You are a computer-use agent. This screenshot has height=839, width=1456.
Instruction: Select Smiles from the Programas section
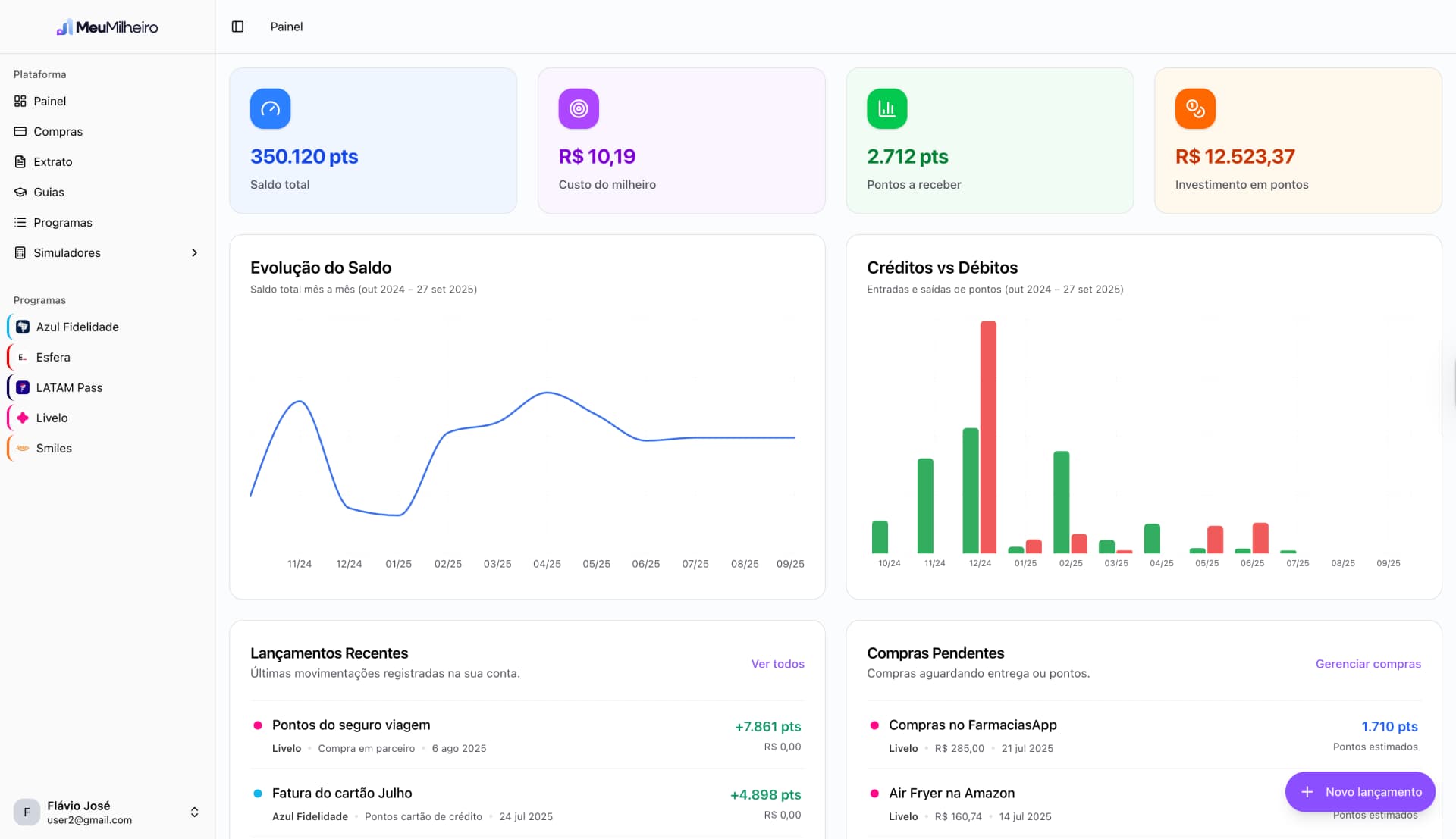click(x=21, y=448)
